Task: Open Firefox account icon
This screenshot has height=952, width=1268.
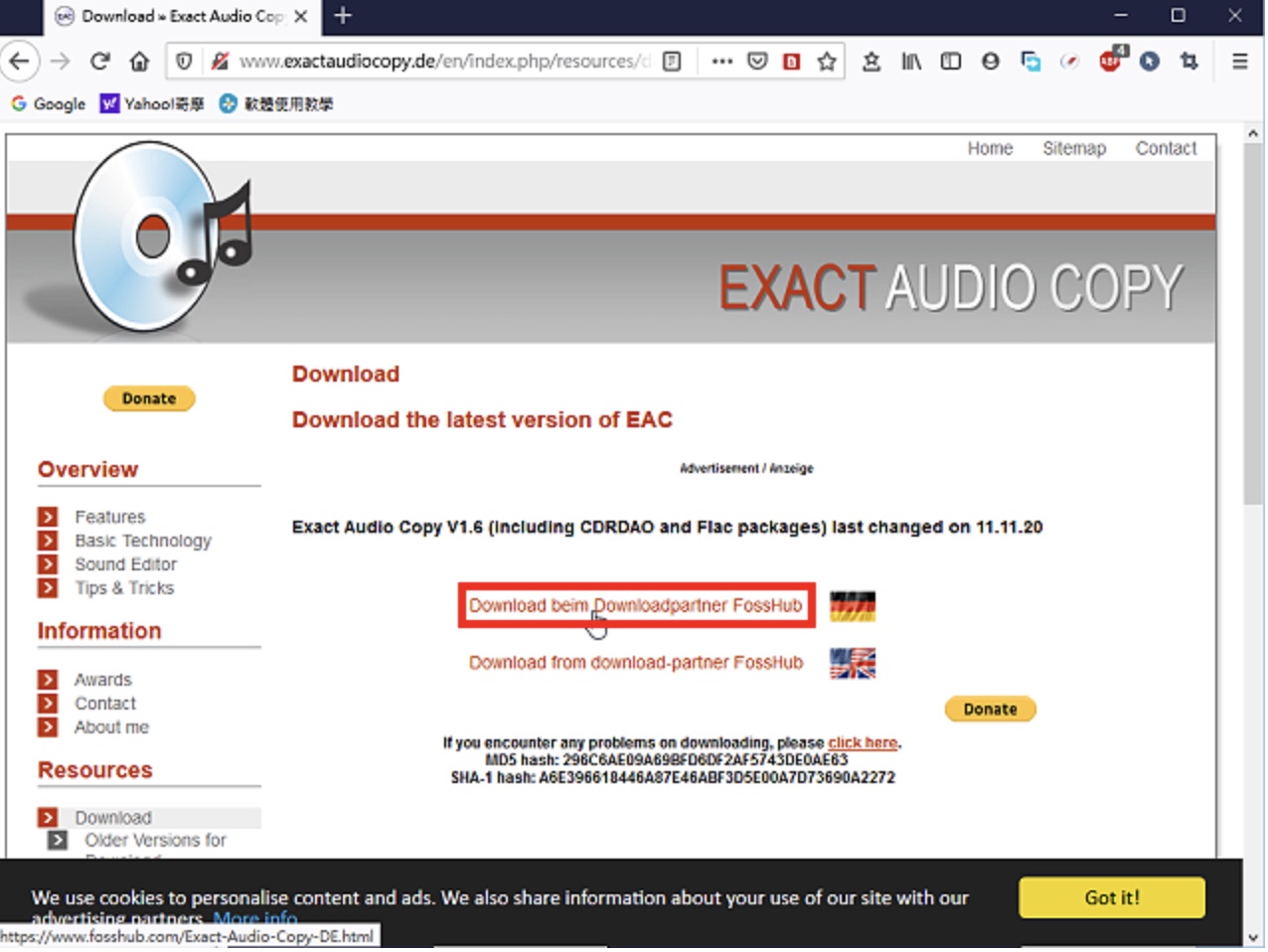Action: pyautogui.click(x=991, y=62)
